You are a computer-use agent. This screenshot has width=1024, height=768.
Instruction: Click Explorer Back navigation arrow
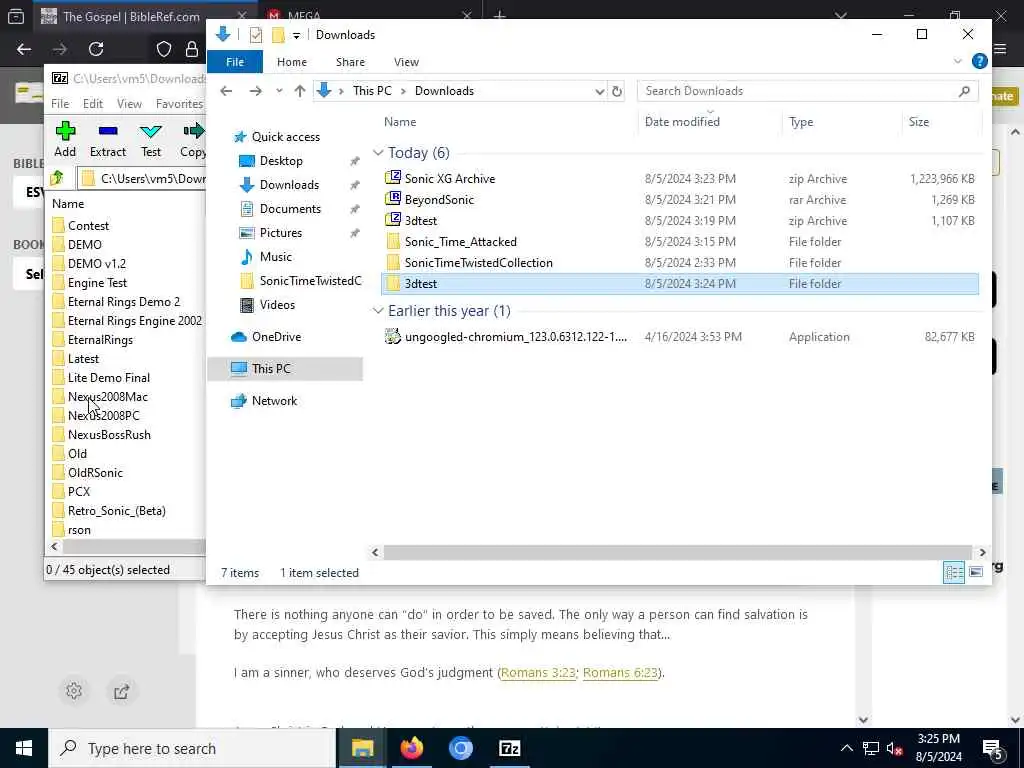click(226, 91)
